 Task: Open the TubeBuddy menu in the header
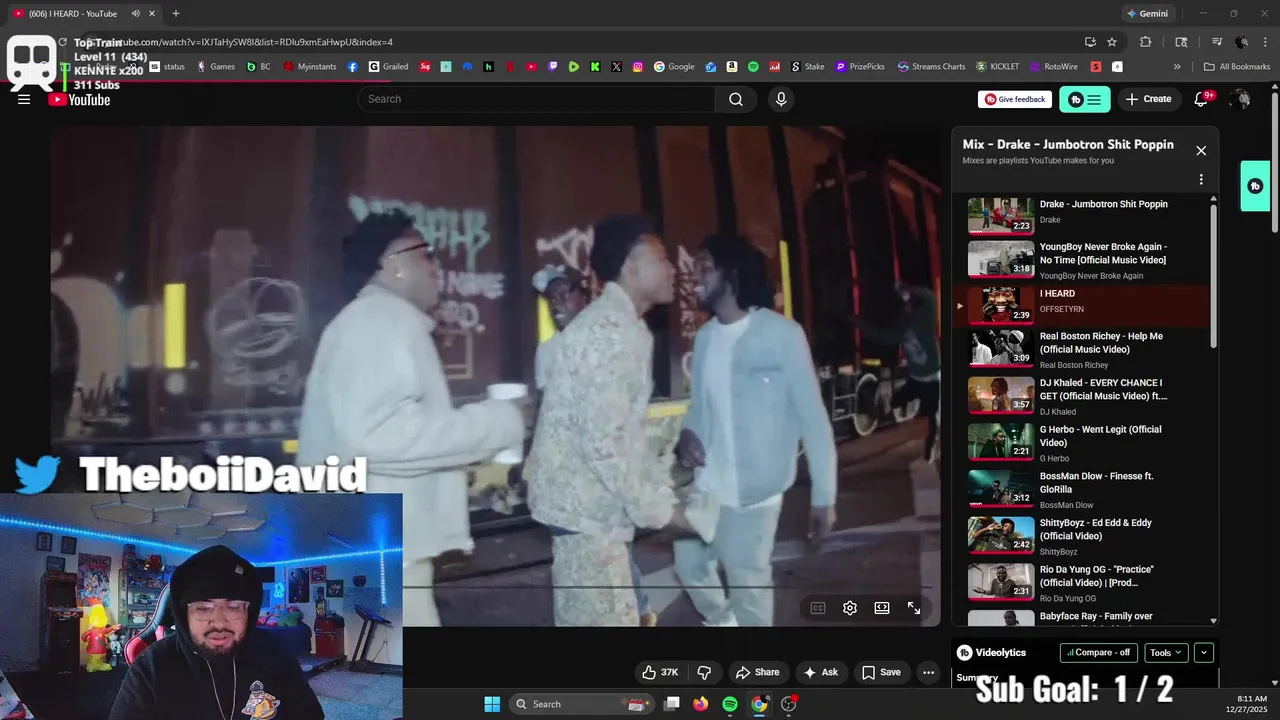pos(1085,99)
